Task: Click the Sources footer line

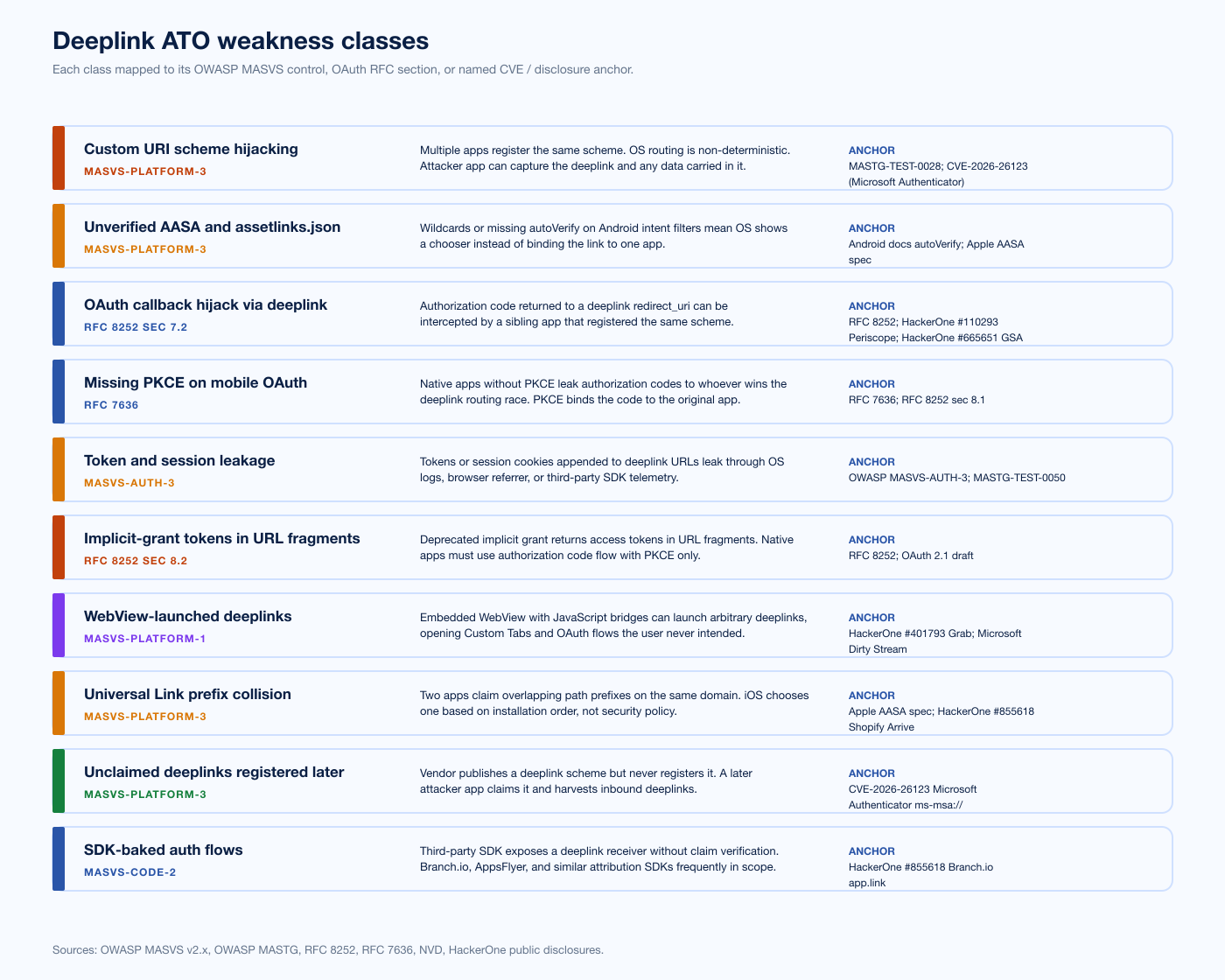Action: (x=328, y=949)
